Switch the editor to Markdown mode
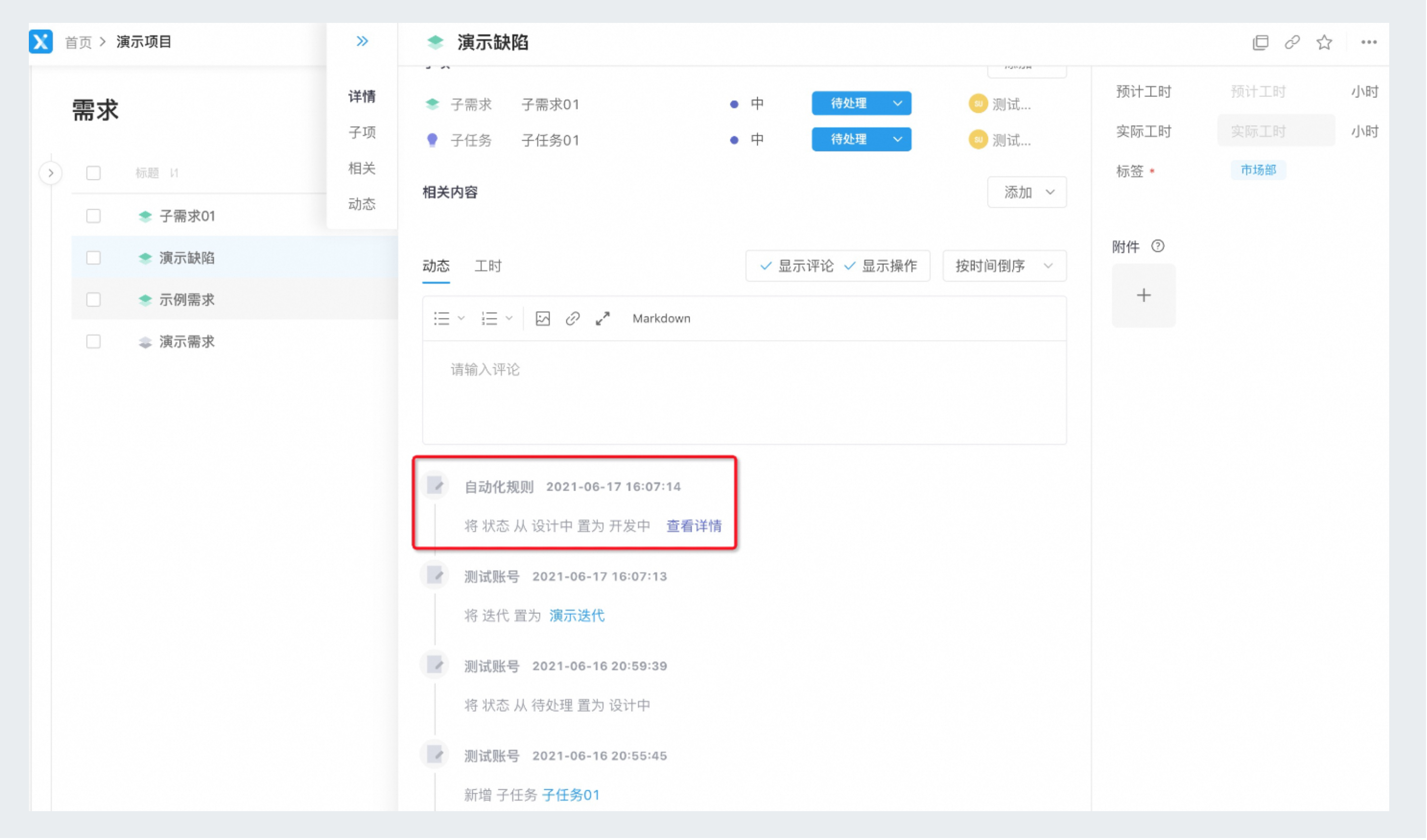Image resolution: width=1427 pixels, height=840 pixels. [662, 319]
